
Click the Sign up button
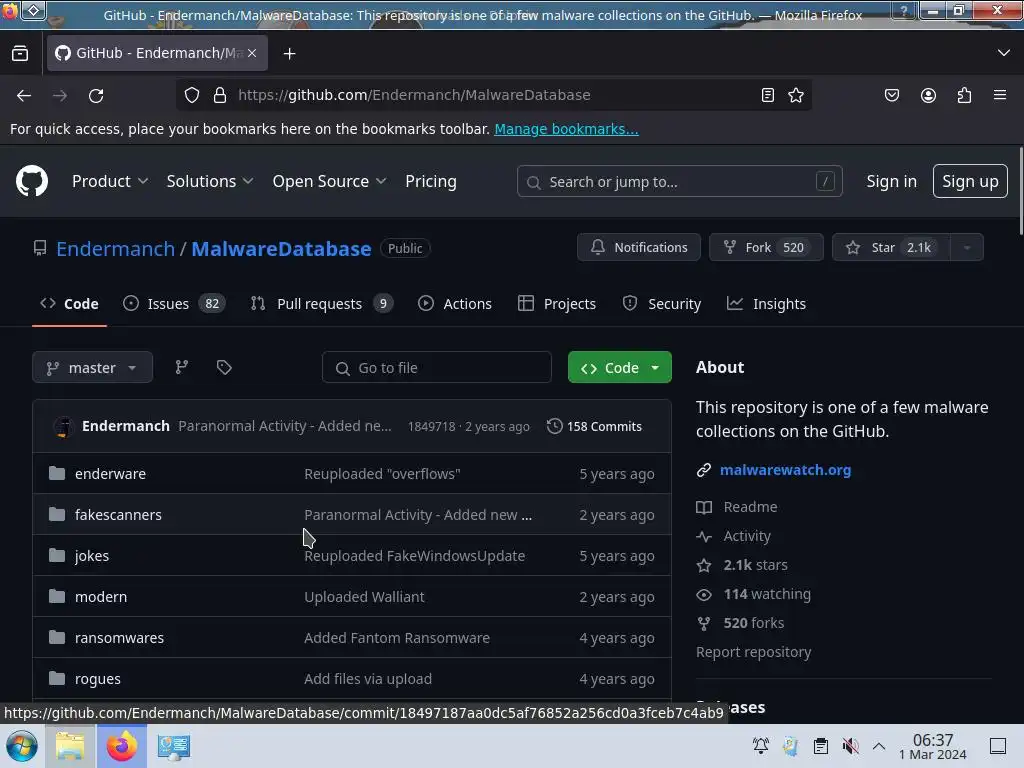pyautogui.click(x=970, y=181)
